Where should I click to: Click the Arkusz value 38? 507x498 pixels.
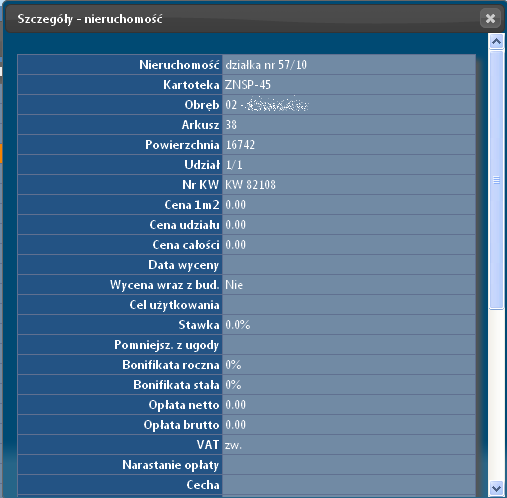point(231,125)
